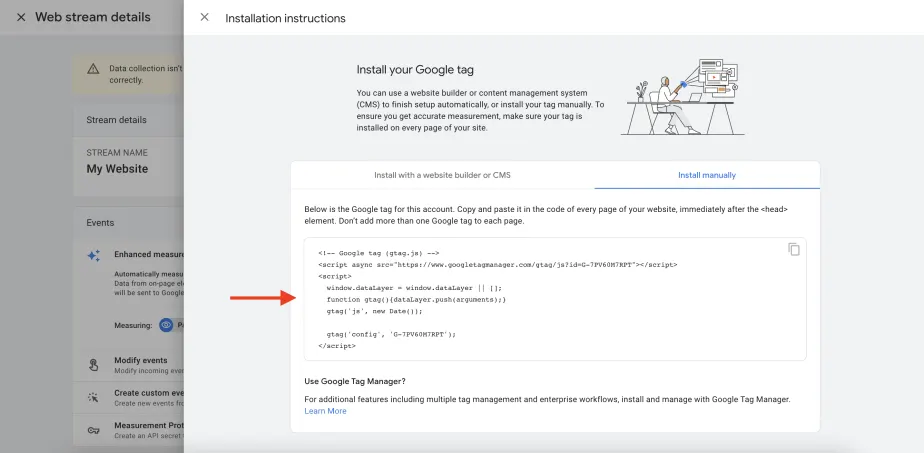This screenshot has height=453, width=924.
Task: Click the STREAM NAME label
Action: pos(117,153)
